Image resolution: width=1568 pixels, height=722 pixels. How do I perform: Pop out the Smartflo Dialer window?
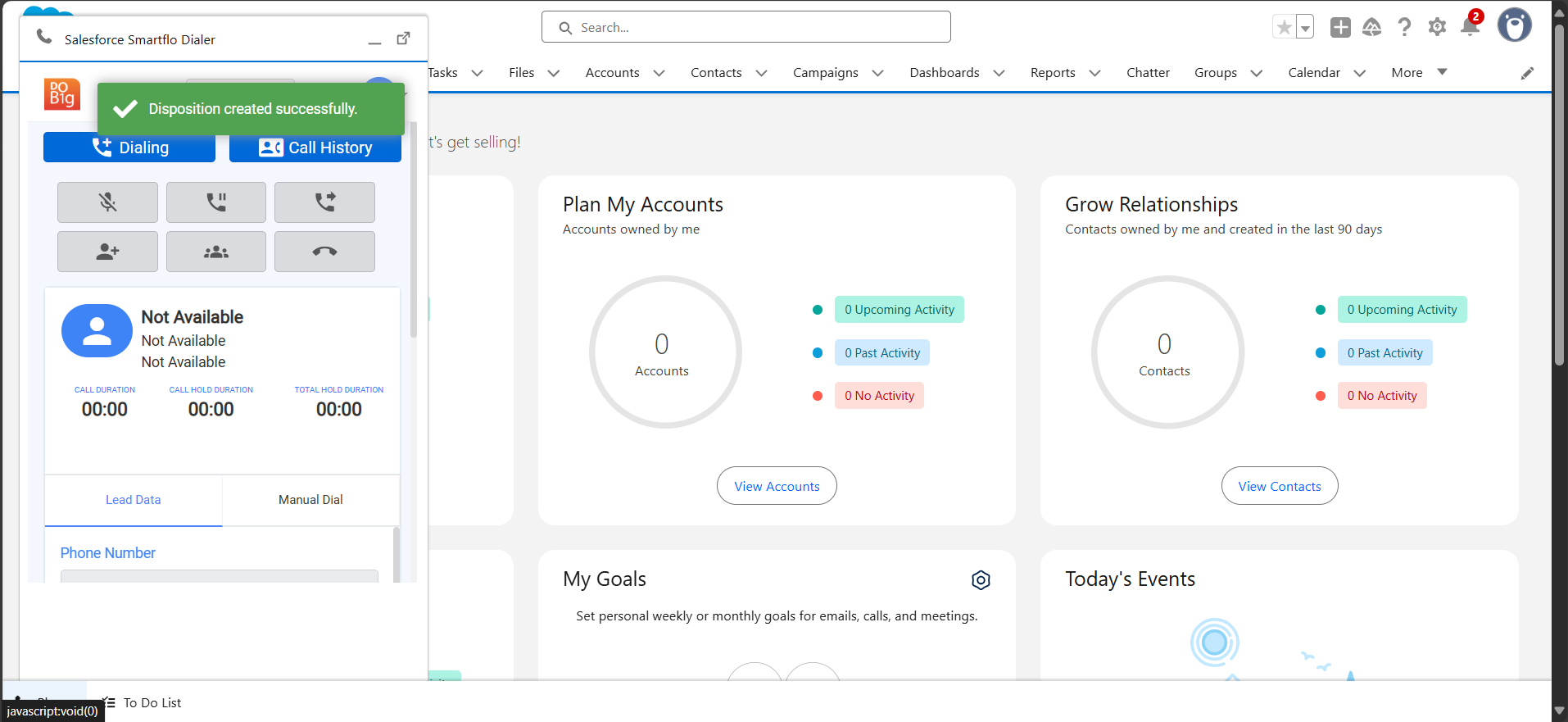pyautogui.click(x=403, y=39)
